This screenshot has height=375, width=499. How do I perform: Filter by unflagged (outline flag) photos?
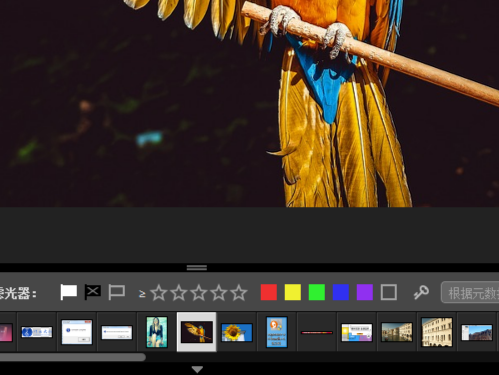(x=117, y=292)
